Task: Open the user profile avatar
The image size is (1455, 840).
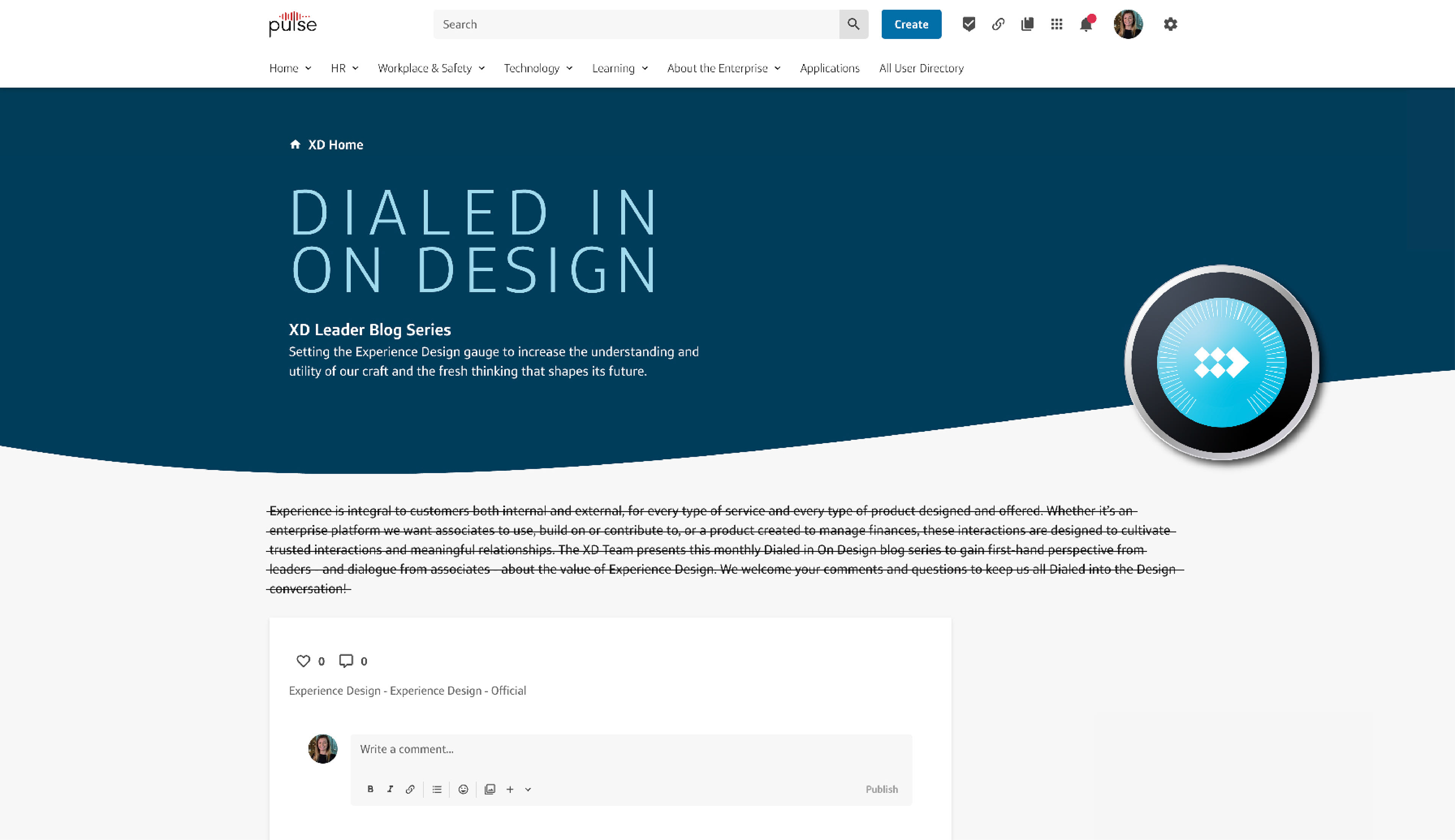Action: pos(1128,24)
